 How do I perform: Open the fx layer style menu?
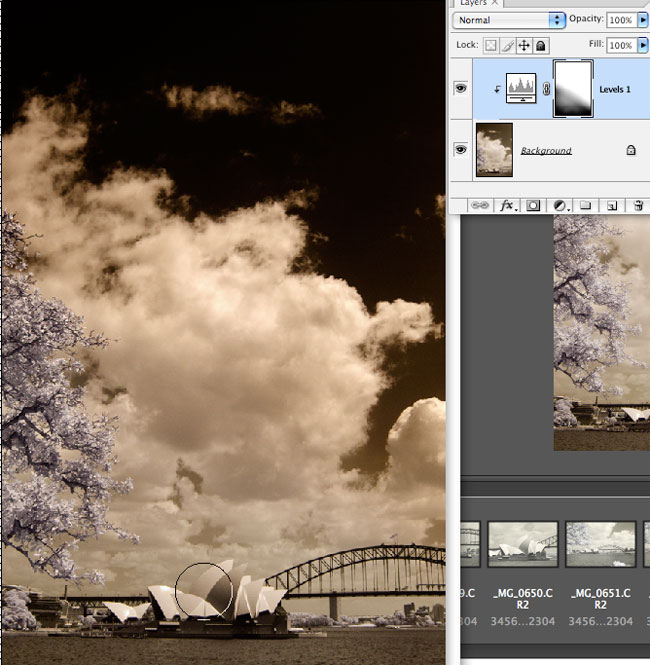pos(507,205)
